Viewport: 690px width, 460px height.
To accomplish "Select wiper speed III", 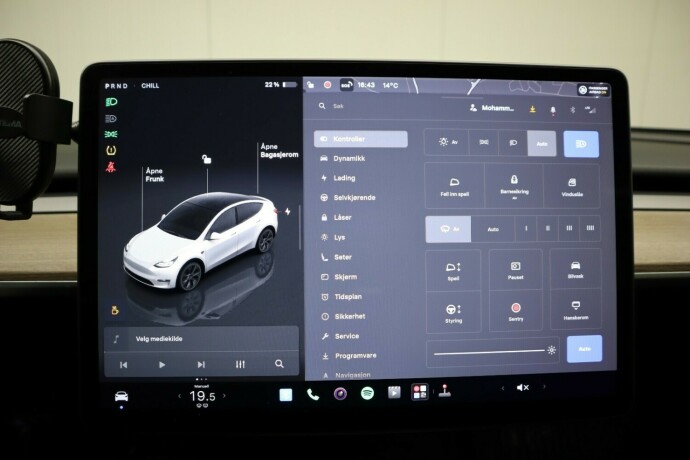I will click(x=569, y=228).
